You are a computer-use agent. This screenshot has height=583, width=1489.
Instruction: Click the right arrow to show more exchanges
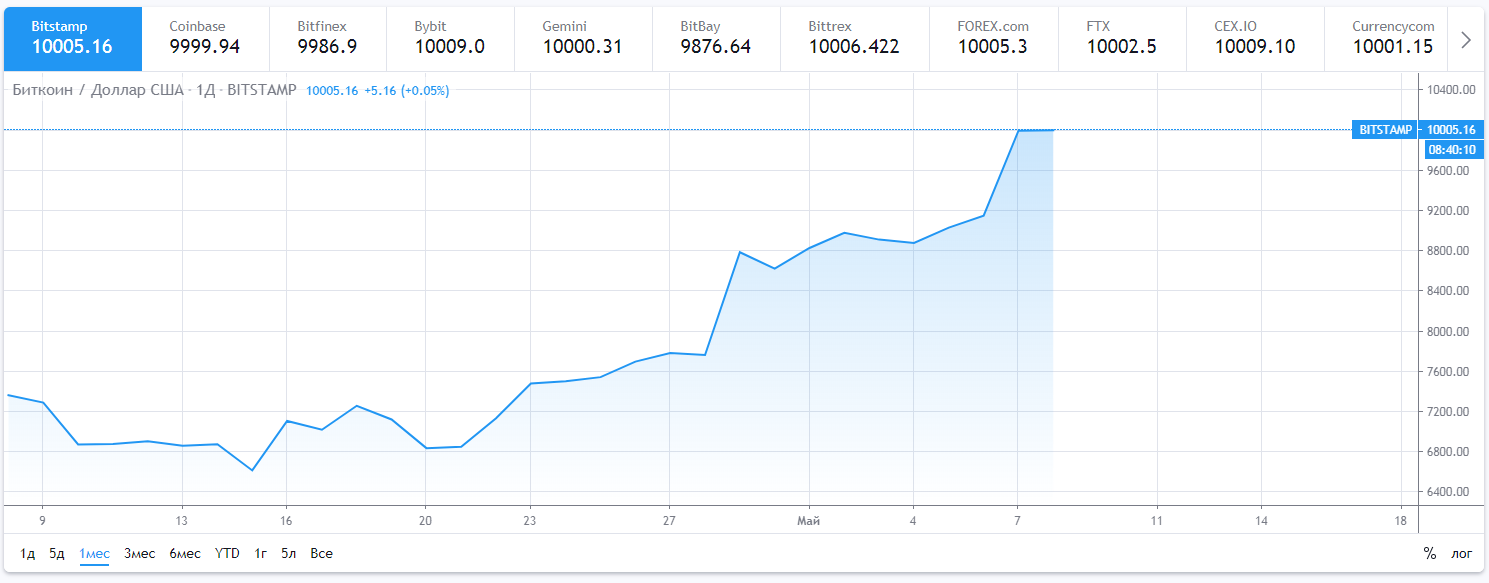(x=1466, y=39)
